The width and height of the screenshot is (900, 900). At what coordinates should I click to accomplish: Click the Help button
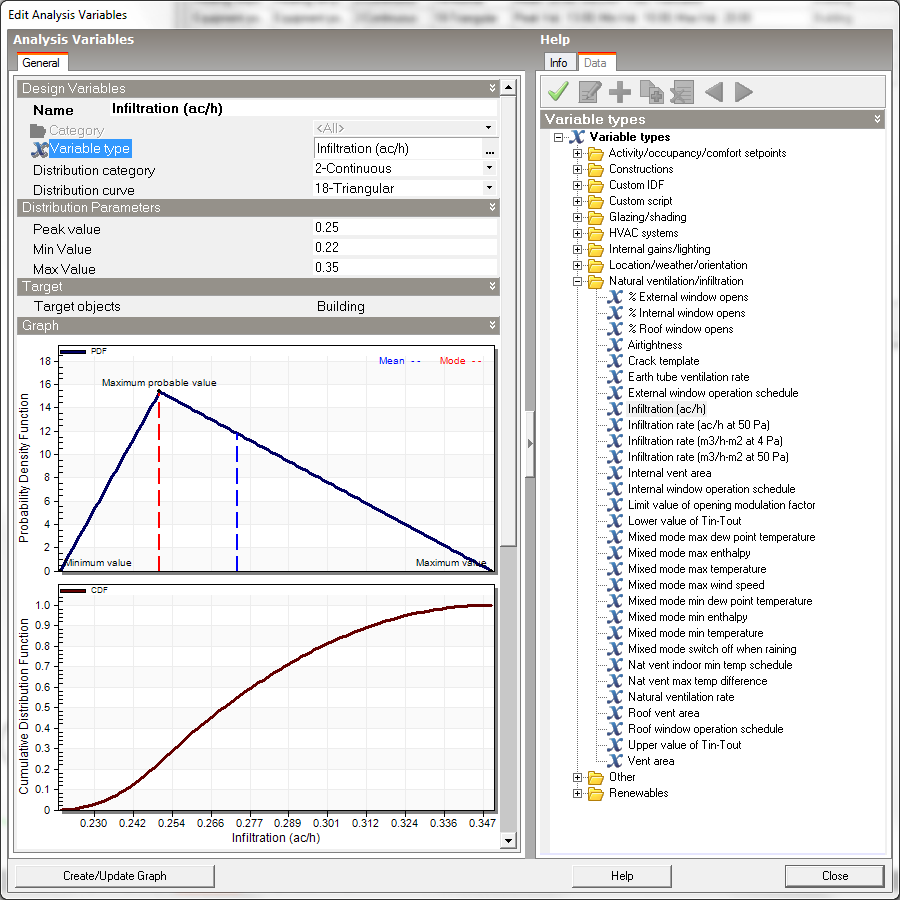point(622,876)
